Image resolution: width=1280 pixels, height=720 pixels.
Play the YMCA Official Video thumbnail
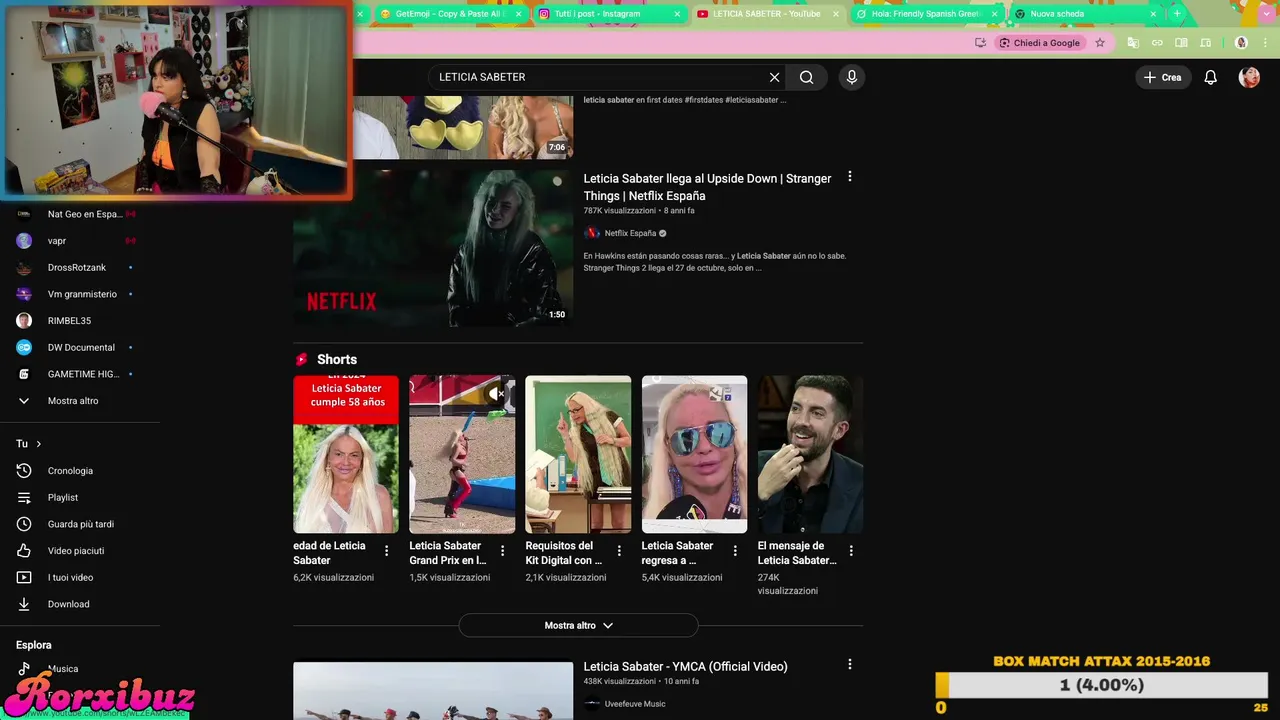click(x=433, y=691)
